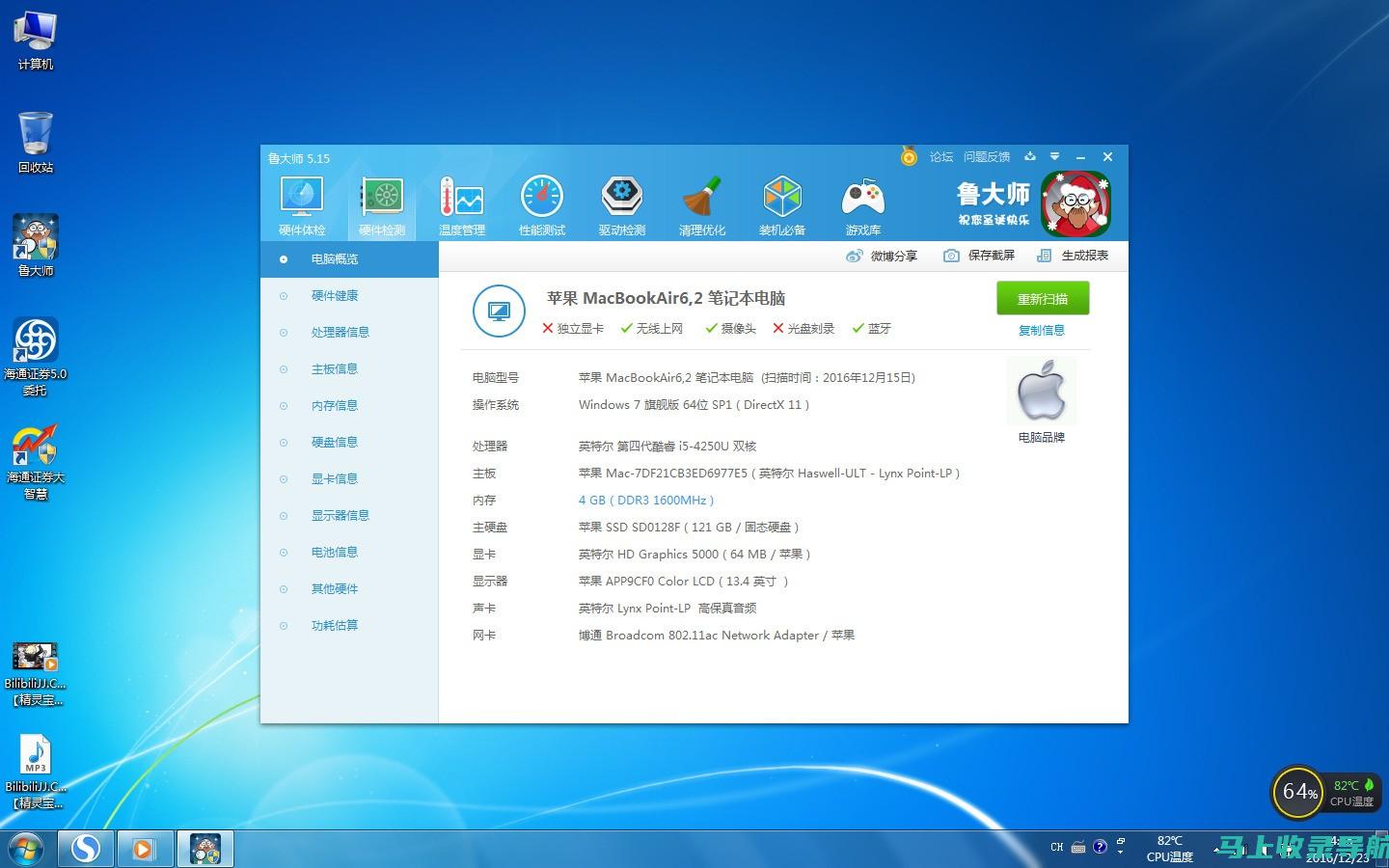Open 驱动检测 driver detection
The height and width of the screenshot is (868, 1389).
click(622, 205)
